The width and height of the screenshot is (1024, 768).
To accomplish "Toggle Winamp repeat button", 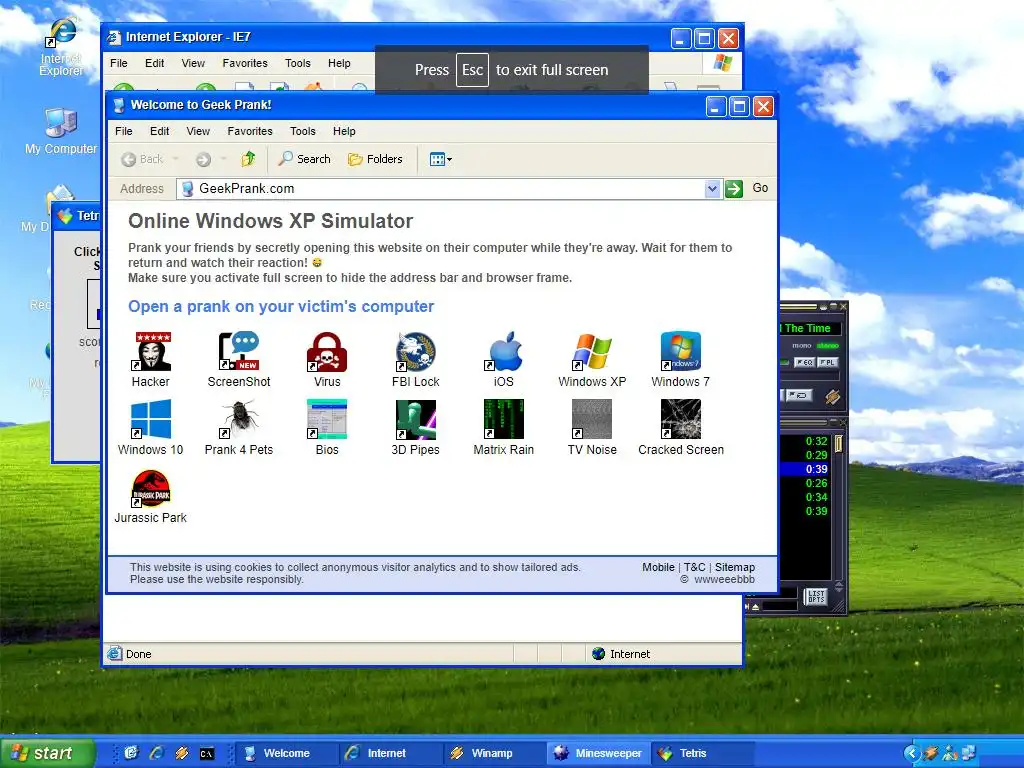I will click(x=797, y=395).
